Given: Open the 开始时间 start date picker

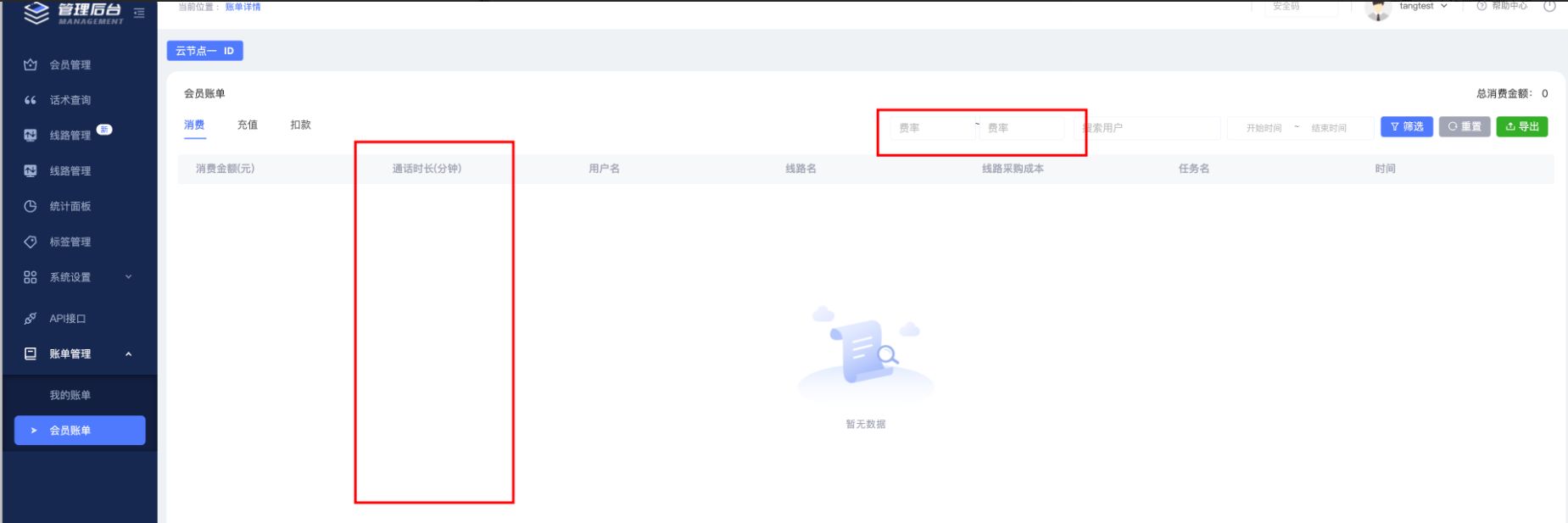Looking at the screenshot, I should (x=1264, y=128).
